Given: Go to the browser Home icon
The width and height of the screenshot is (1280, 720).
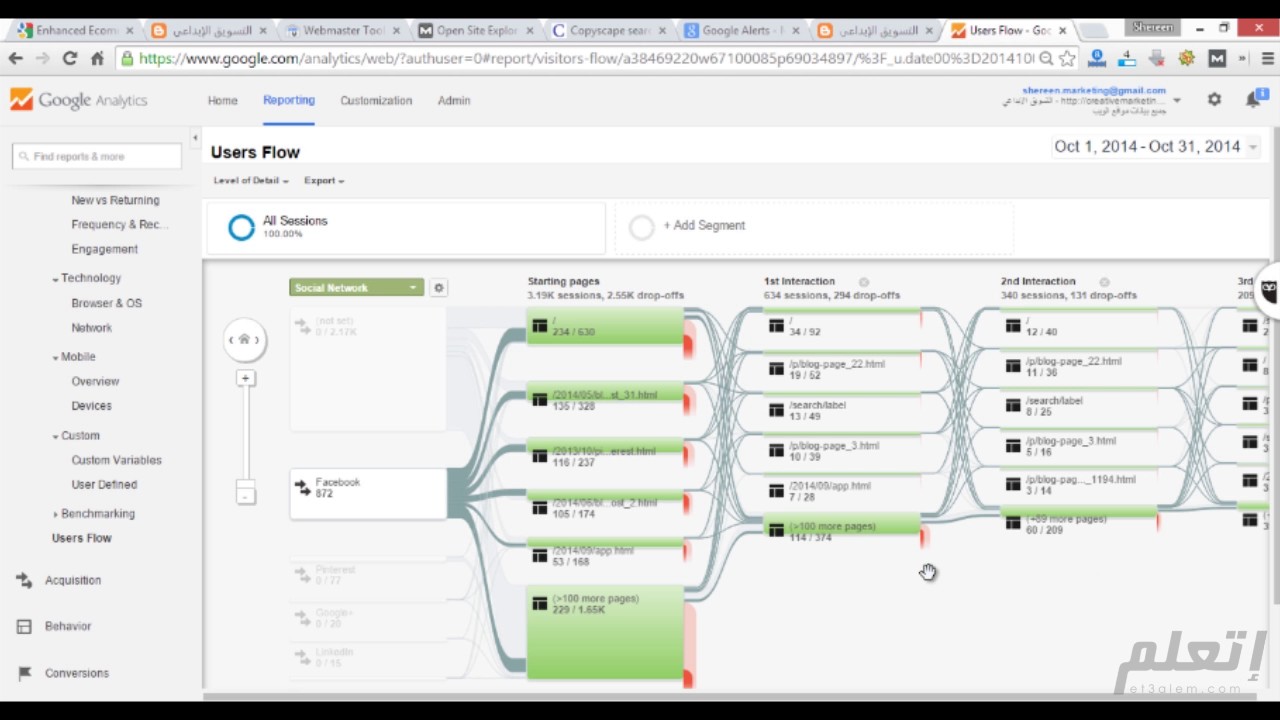Looking at the screenshot, I should [97, 59].
